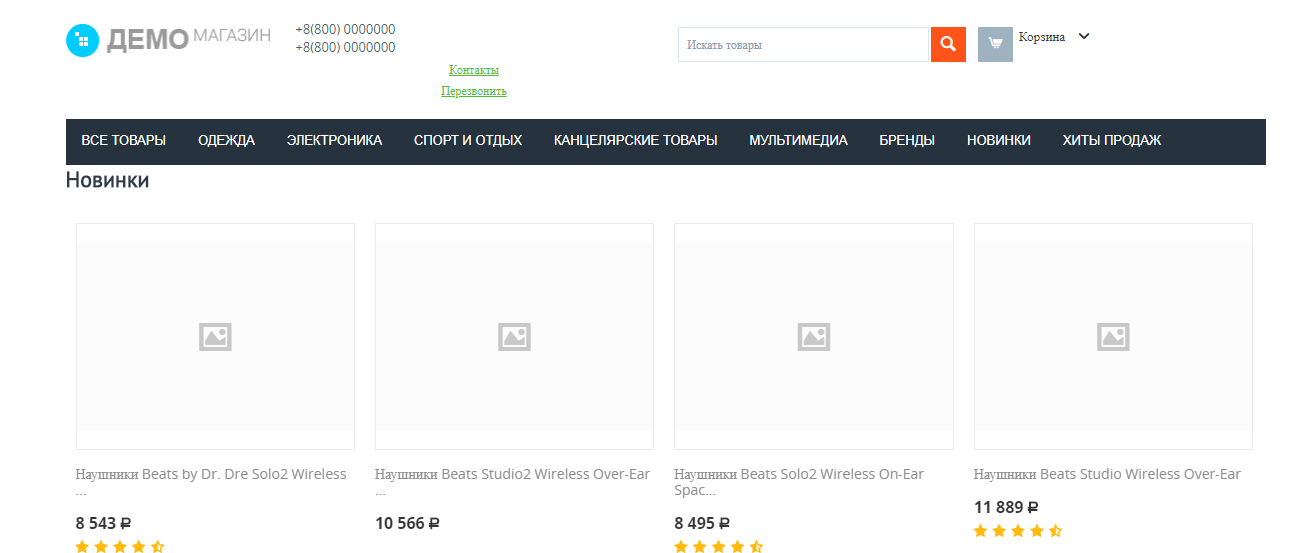Open Наушники Beats Studio2 Wireless Over-Ear title
The width and height of the screenshot is (1309, 553).
pyautogui.click(x=512, y=481)
